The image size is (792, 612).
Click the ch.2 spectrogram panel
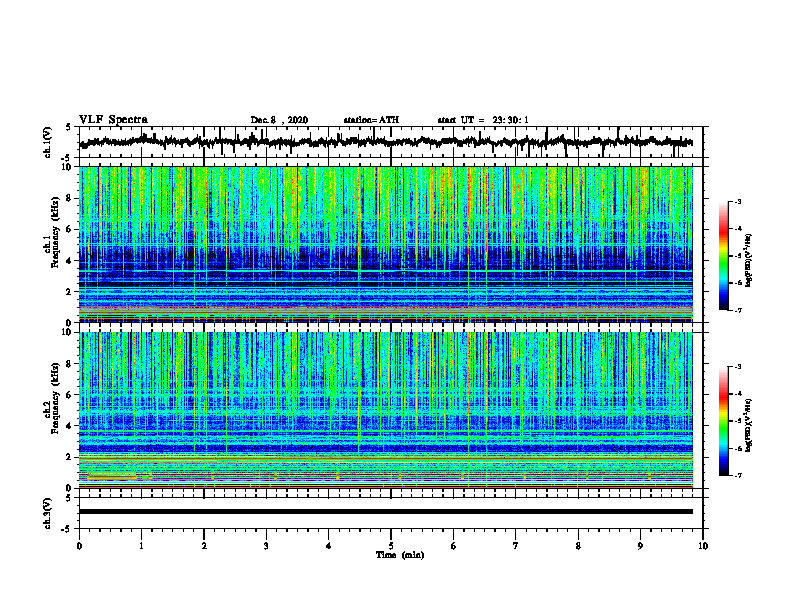tap(386, 410)
